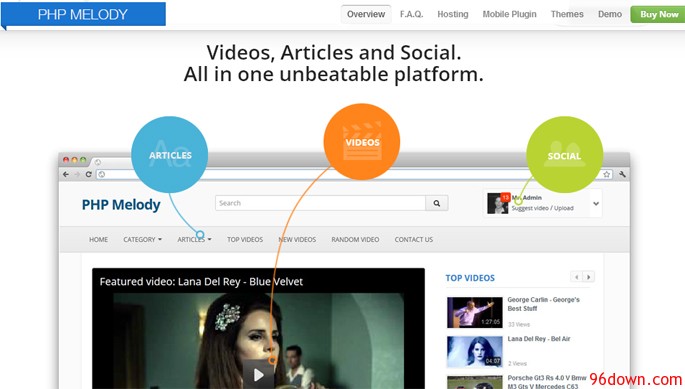The width and height of the screenshot is (685, 389).
Task: Open Lana Del Rey - Bel Air thumbnail
Action: coord(474,351)
